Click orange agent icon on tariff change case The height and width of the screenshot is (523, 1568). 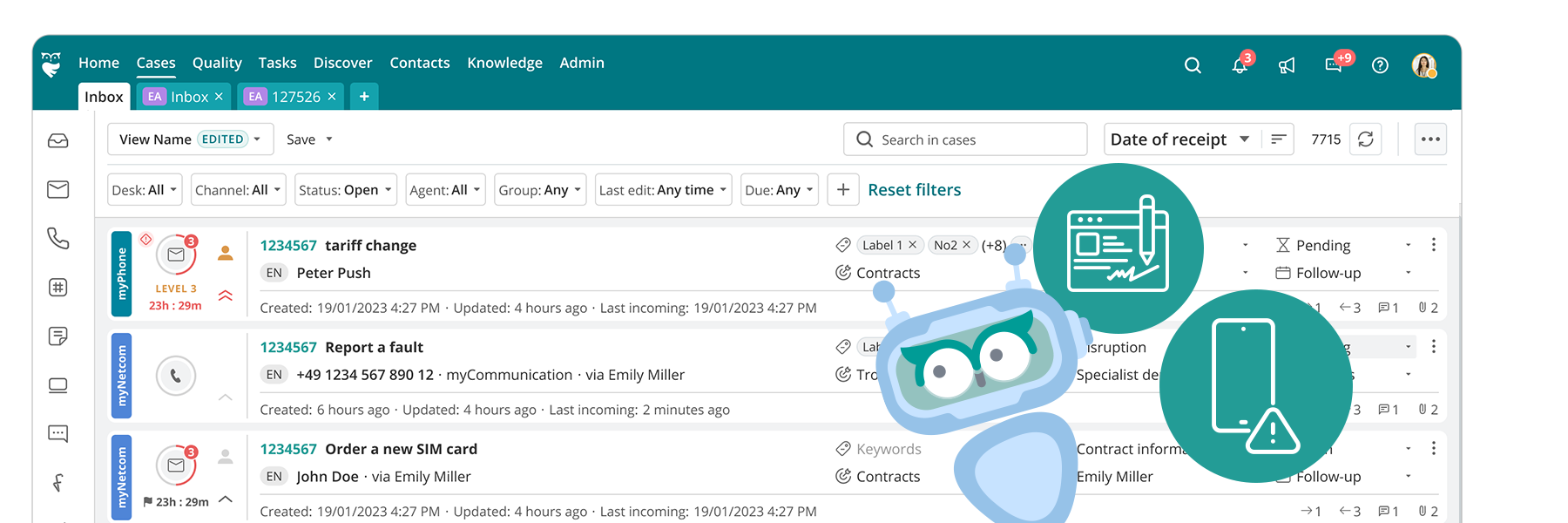[x=226, y=253]
